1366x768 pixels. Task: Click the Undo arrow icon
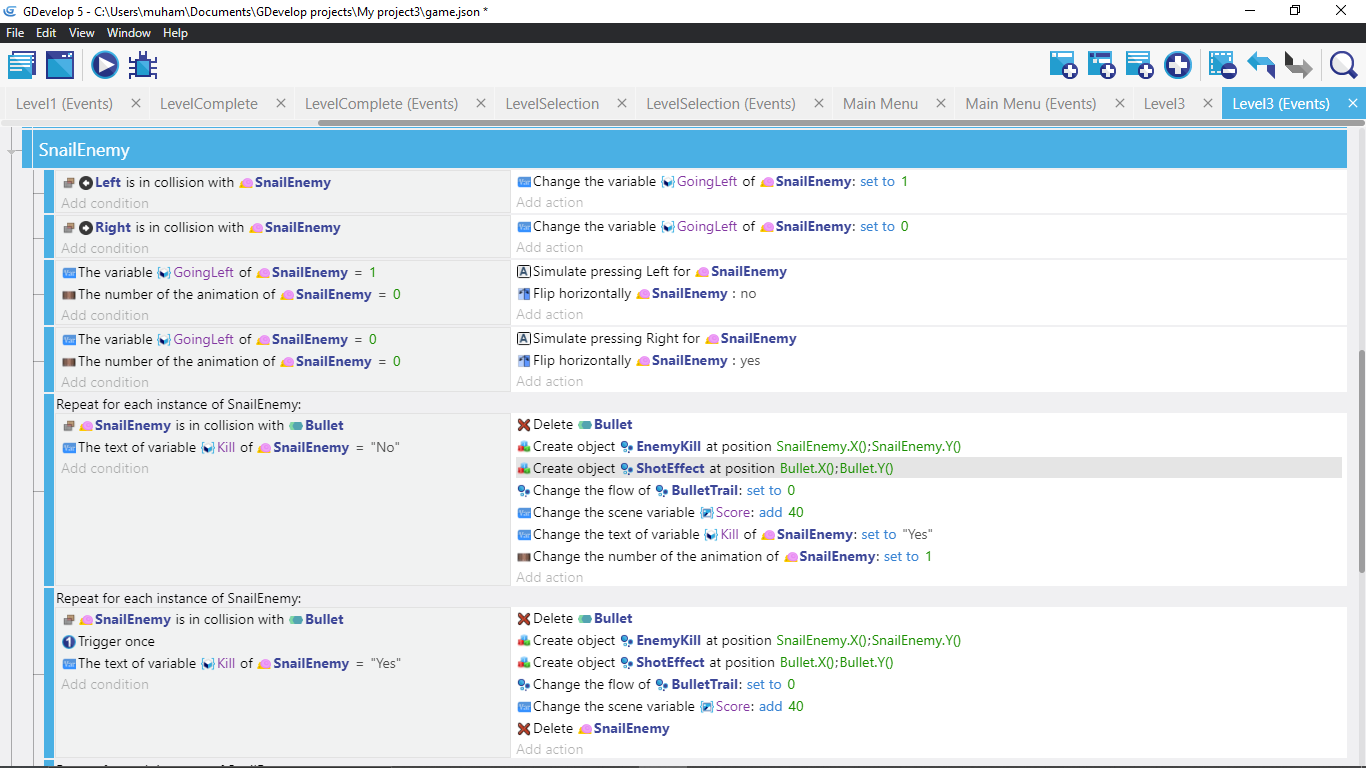pyautogui.click(x=1260, y=66)
